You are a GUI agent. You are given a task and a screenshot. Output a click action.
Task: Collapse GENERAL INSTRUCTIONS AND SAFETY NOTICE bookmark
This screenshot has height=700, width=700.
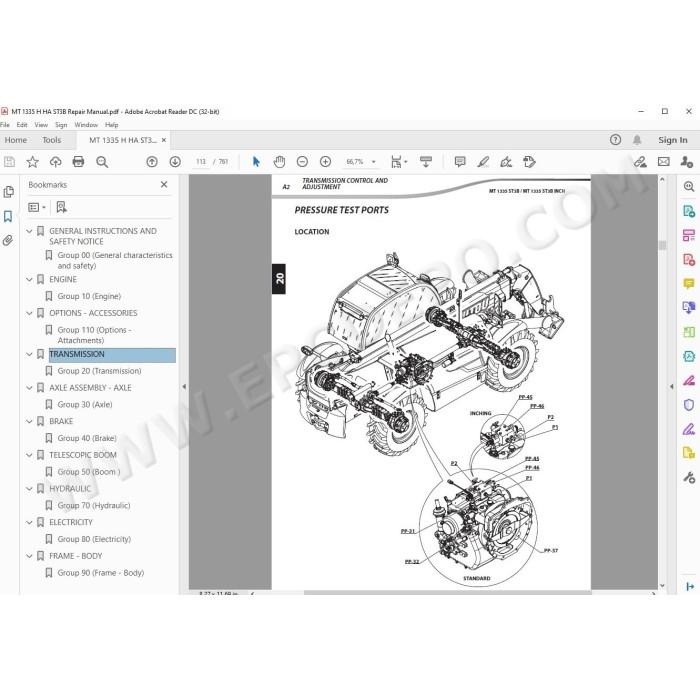point(29,231)
